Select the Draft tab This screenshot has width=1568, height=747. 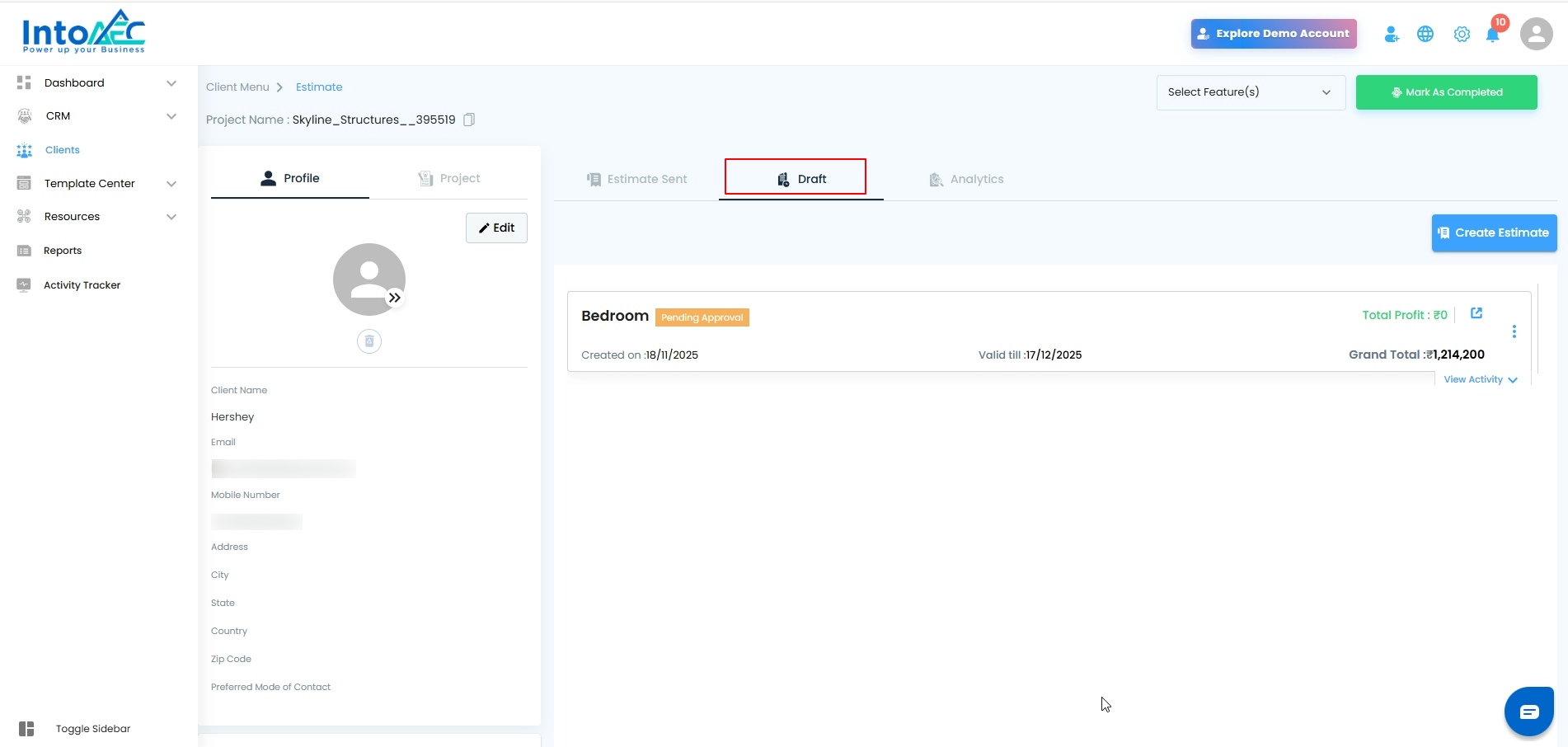click(x=801, y=179)
